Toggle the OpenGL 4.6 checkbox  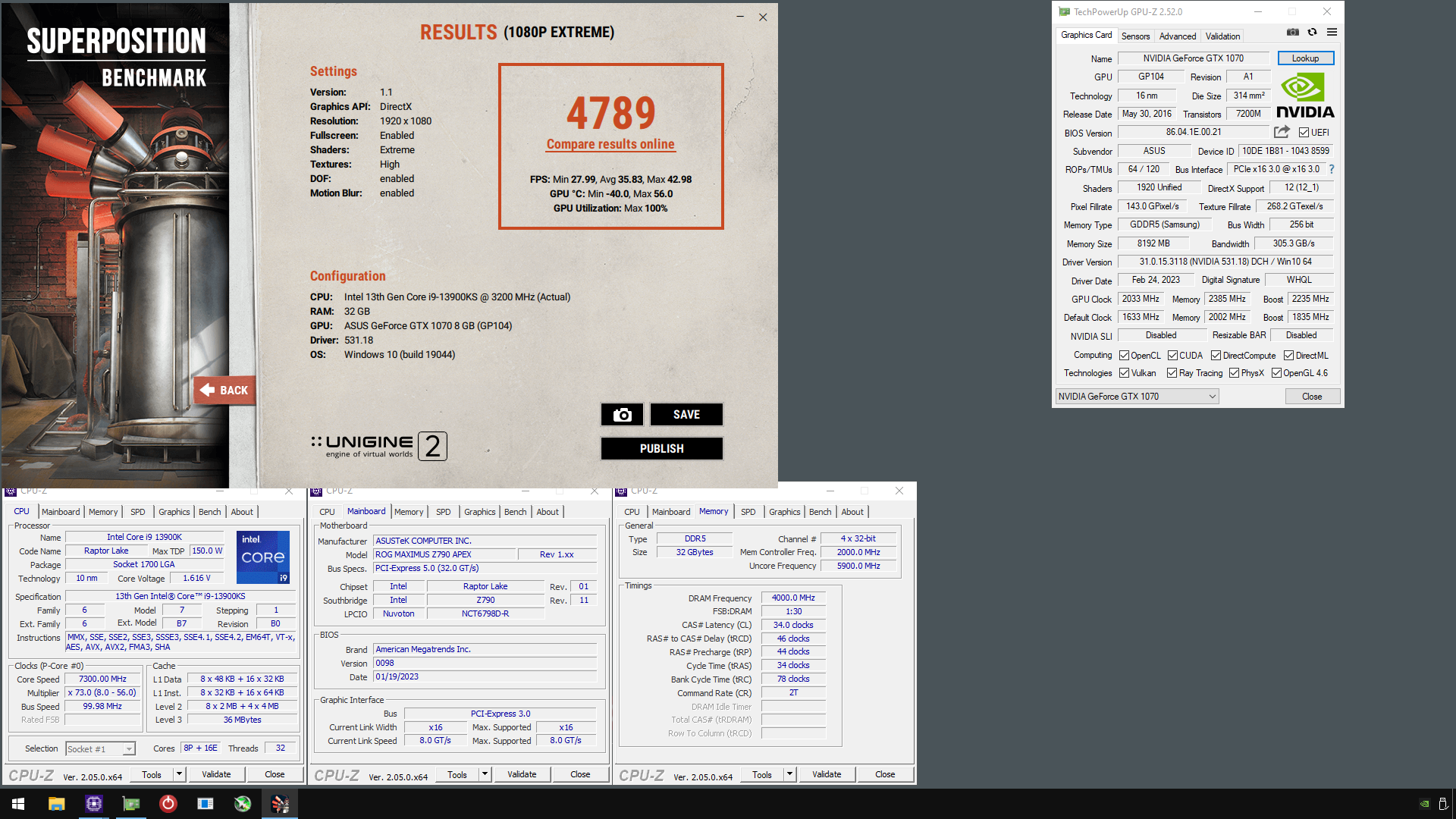pos(1276,373)
